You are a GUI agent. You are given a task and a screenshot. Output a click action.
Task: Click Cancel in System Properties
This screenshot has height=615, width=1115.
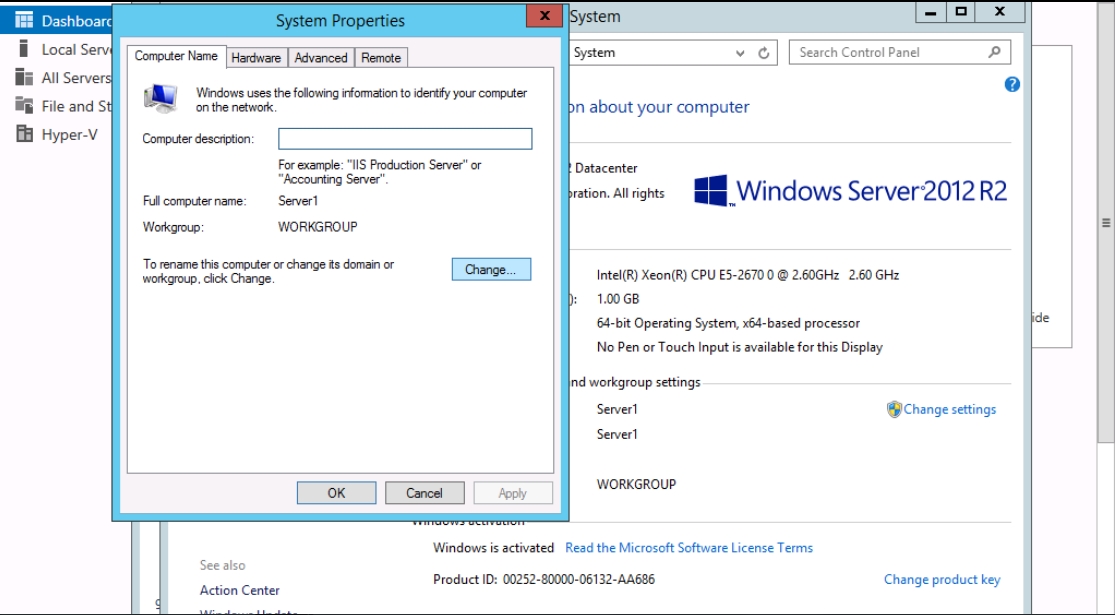click(425, 493)
